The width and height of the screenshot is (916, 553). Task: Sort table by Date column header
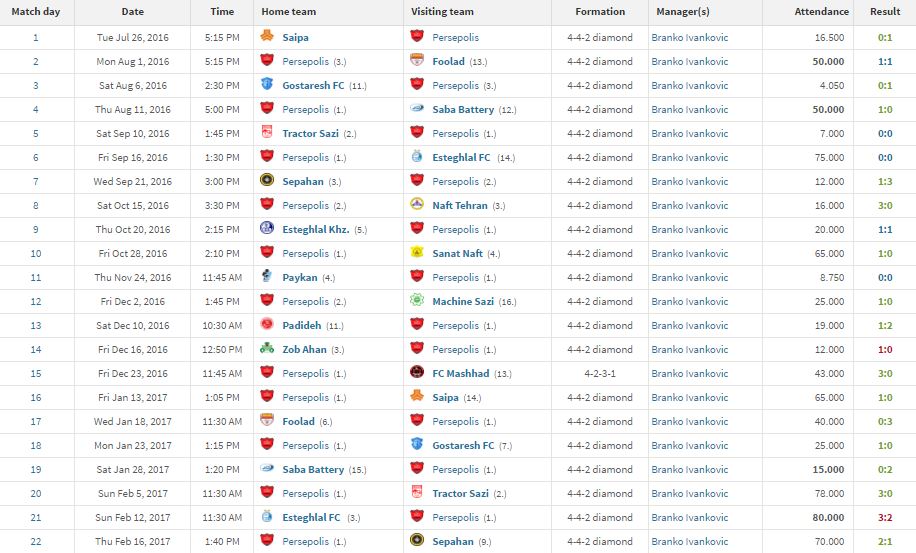point(133,12)
